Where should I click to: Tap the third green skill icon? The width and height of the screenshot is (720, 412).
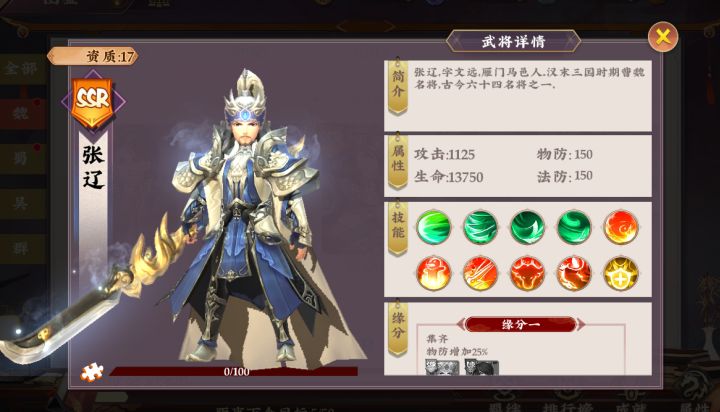(527, 227)
